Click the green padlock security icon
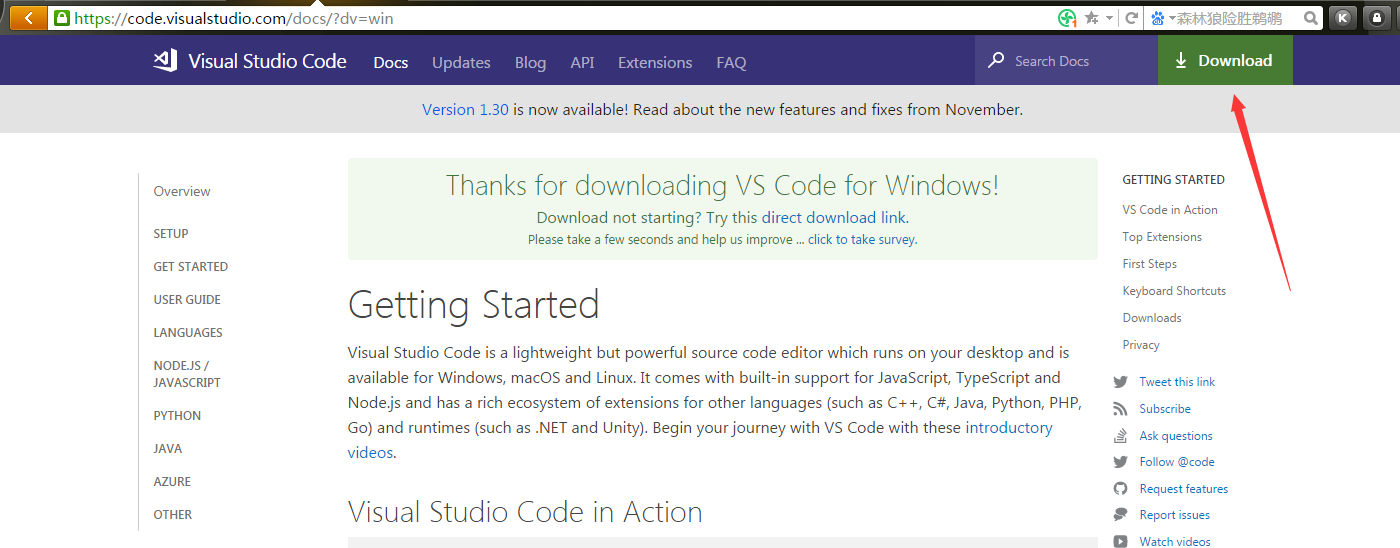The image size is (1400, 548). [62, 18]
